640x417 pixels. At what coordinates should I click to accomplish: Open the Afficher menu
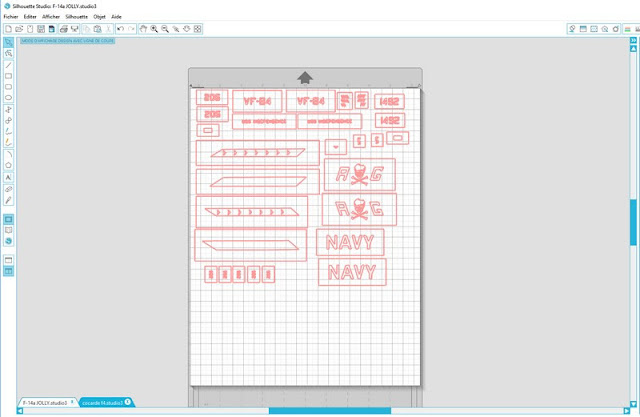pos(51,17)
